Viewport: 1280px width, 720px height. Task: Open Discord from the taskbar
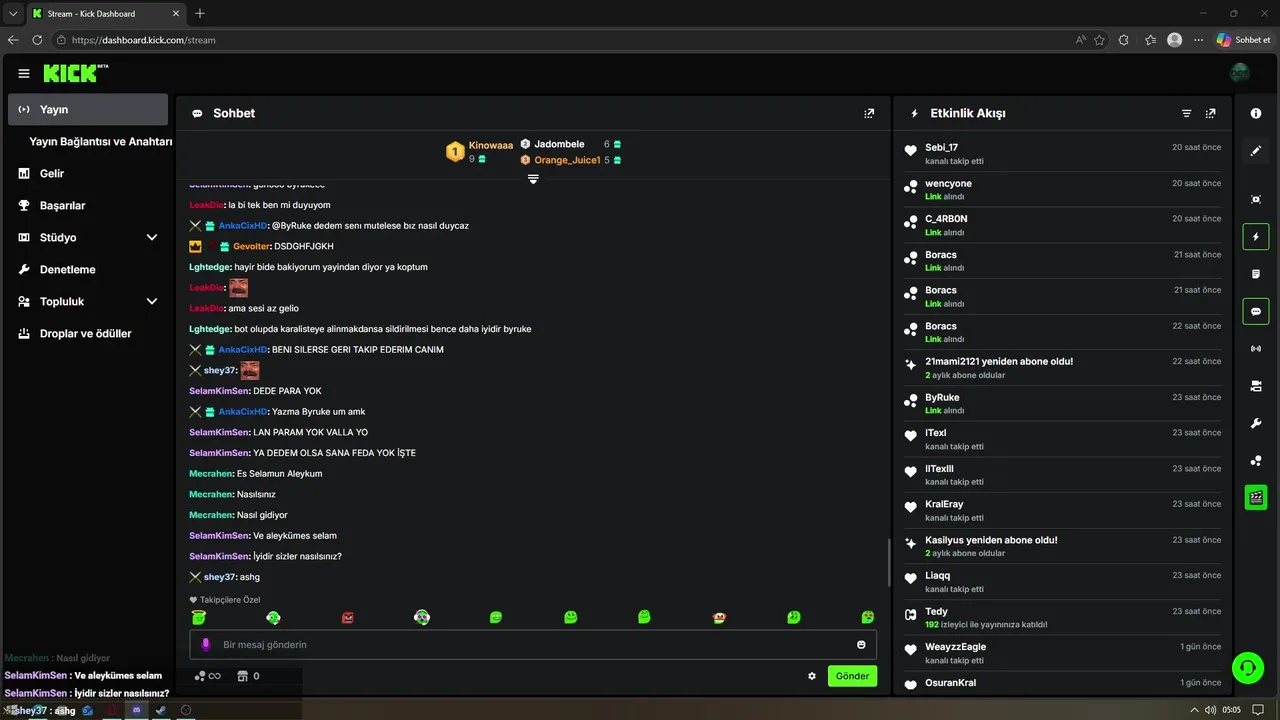pyautogui.click(x=137, y=710)
